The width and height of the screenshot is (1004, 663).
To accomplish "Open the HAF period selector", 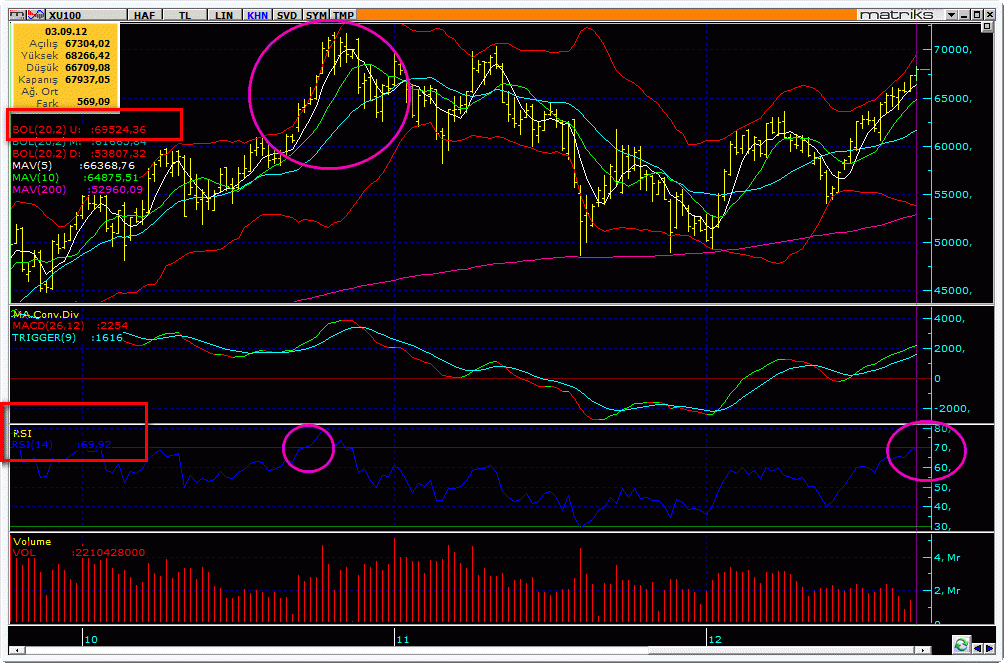I will (x=145, y=15).
